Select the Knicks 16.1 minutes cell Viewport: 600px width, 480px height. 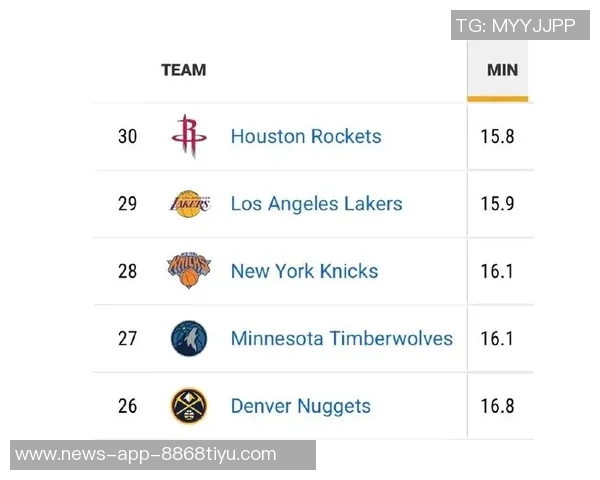497,271
